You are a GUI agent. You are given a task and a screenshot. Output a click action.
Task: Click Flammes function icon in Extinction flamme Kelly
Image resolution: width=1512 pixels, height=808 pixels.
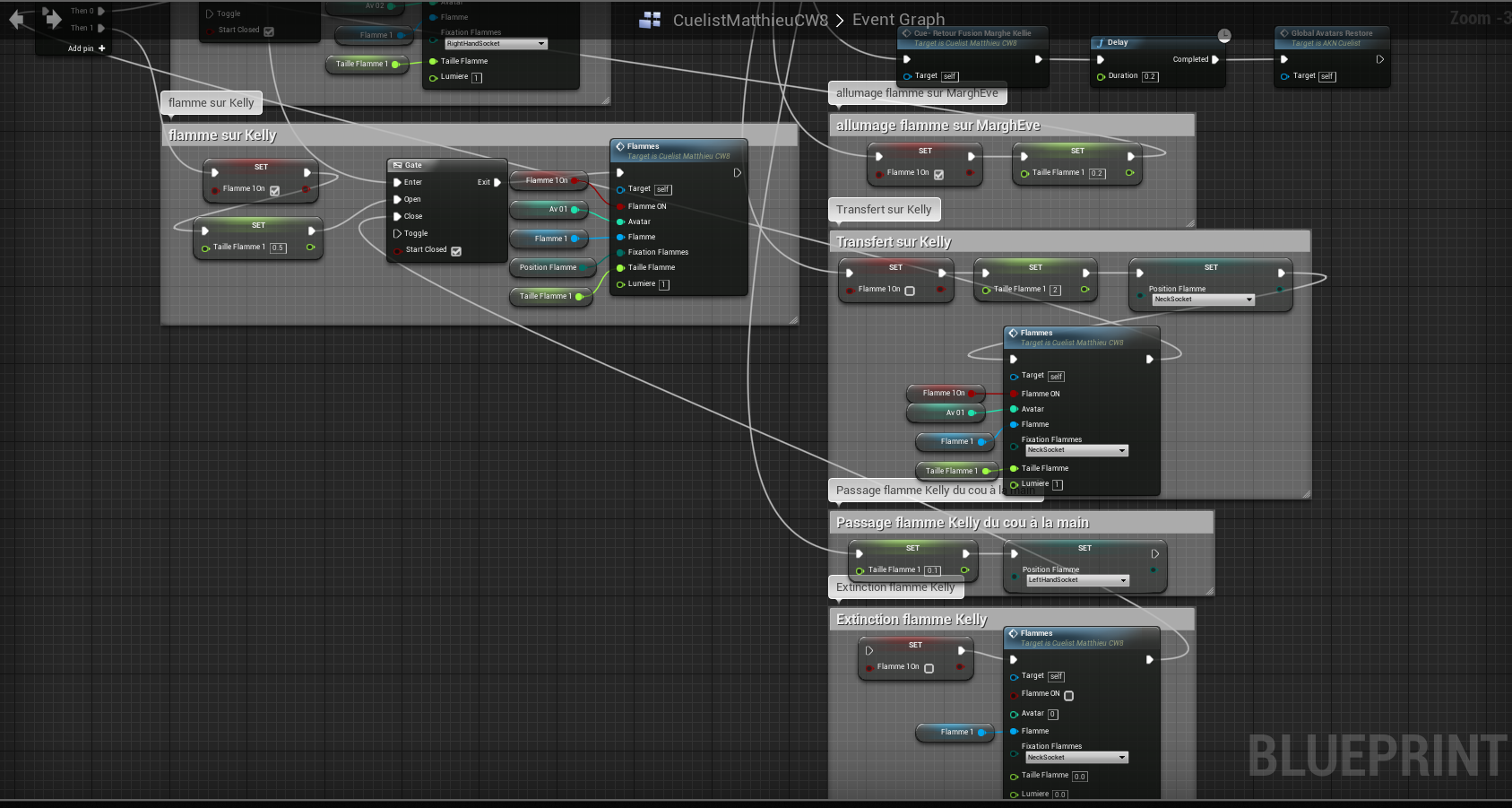[1014, 633]
